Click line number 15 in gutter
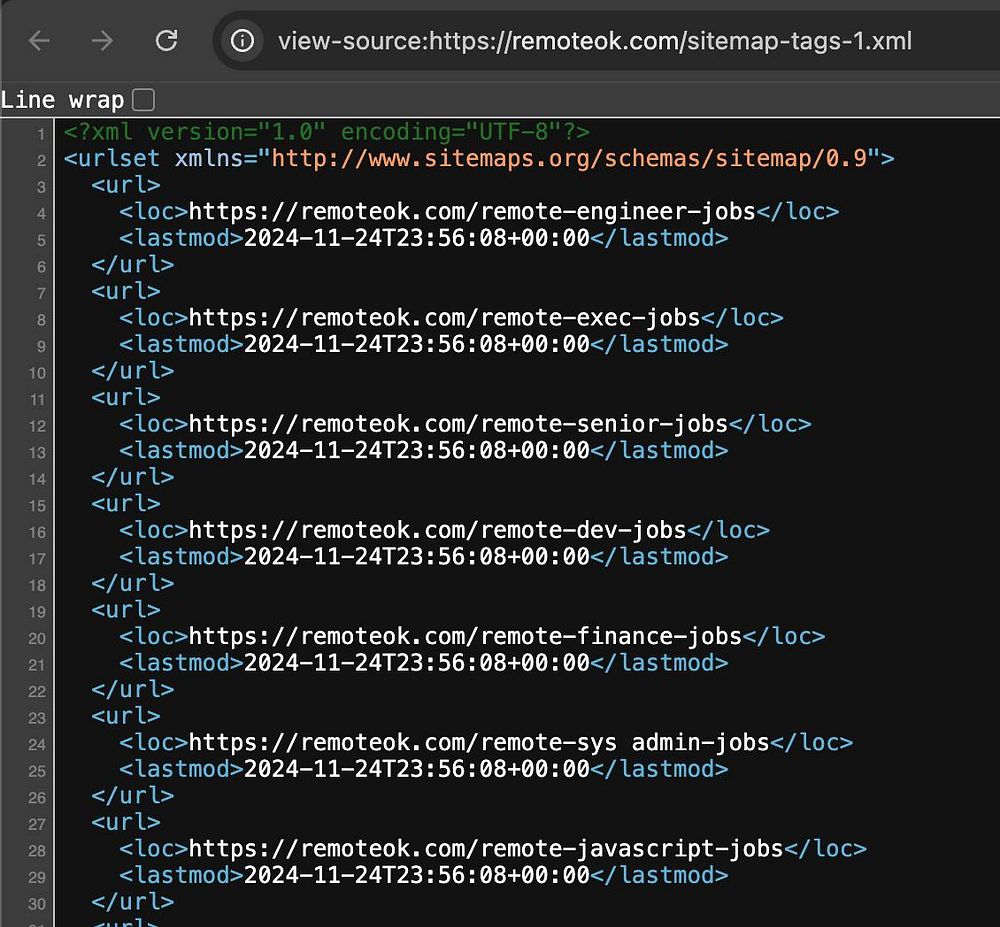 pos(37,504)
